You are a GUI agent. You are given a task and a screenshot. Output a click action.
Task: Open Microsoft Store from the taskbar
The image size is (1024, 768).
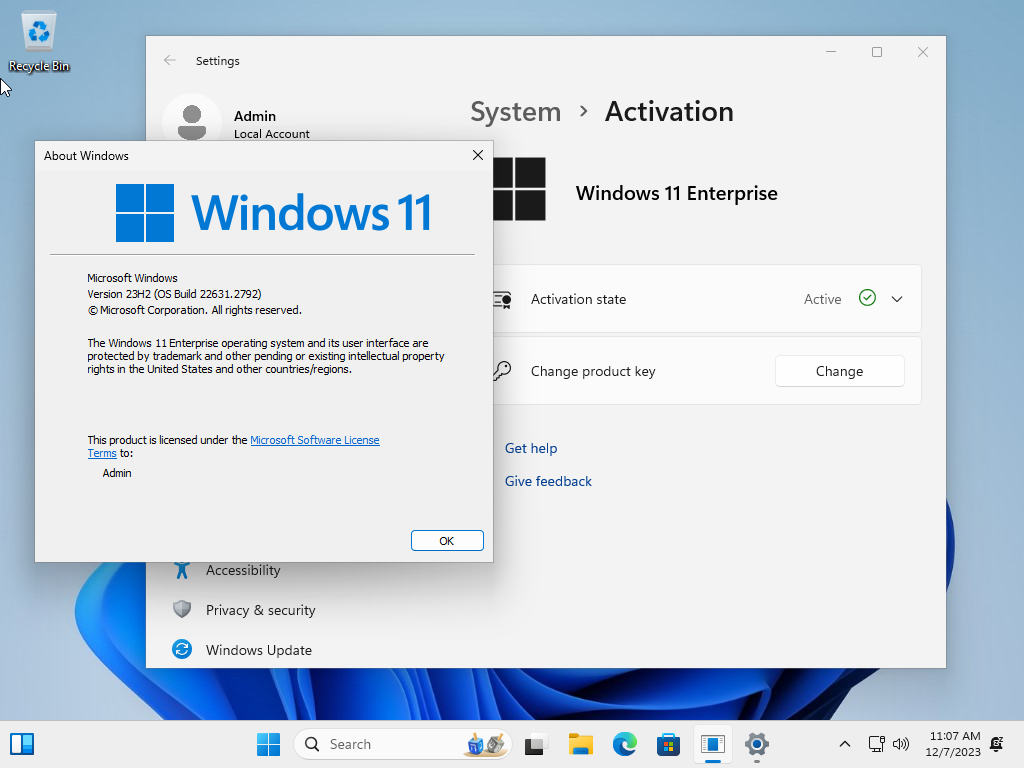(x=669, y=744)
